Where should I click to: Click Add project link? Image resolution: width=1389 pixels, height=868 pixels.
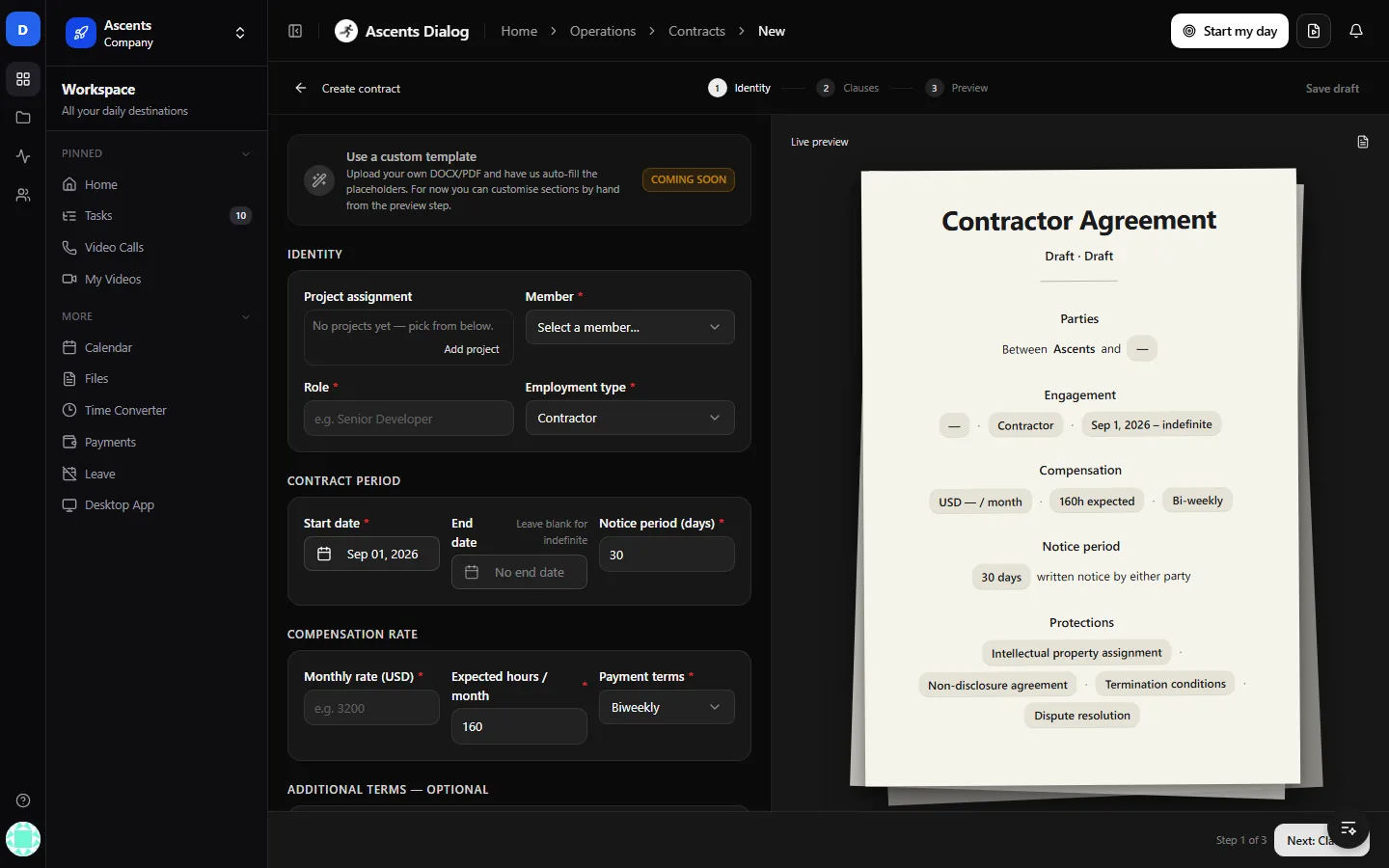click(472, 349)
